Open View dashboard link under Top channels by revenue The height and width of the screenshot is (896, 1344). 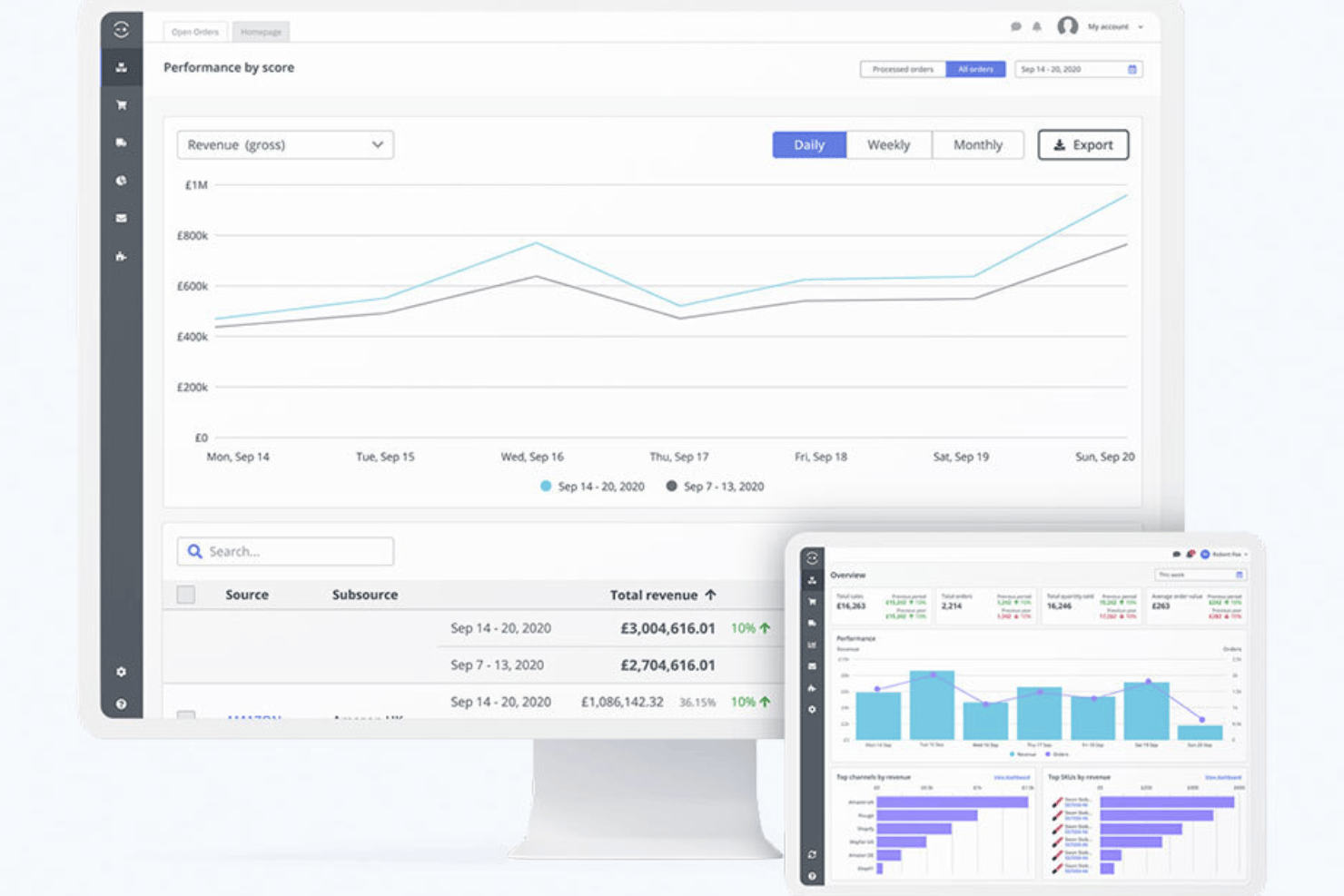1012,777
